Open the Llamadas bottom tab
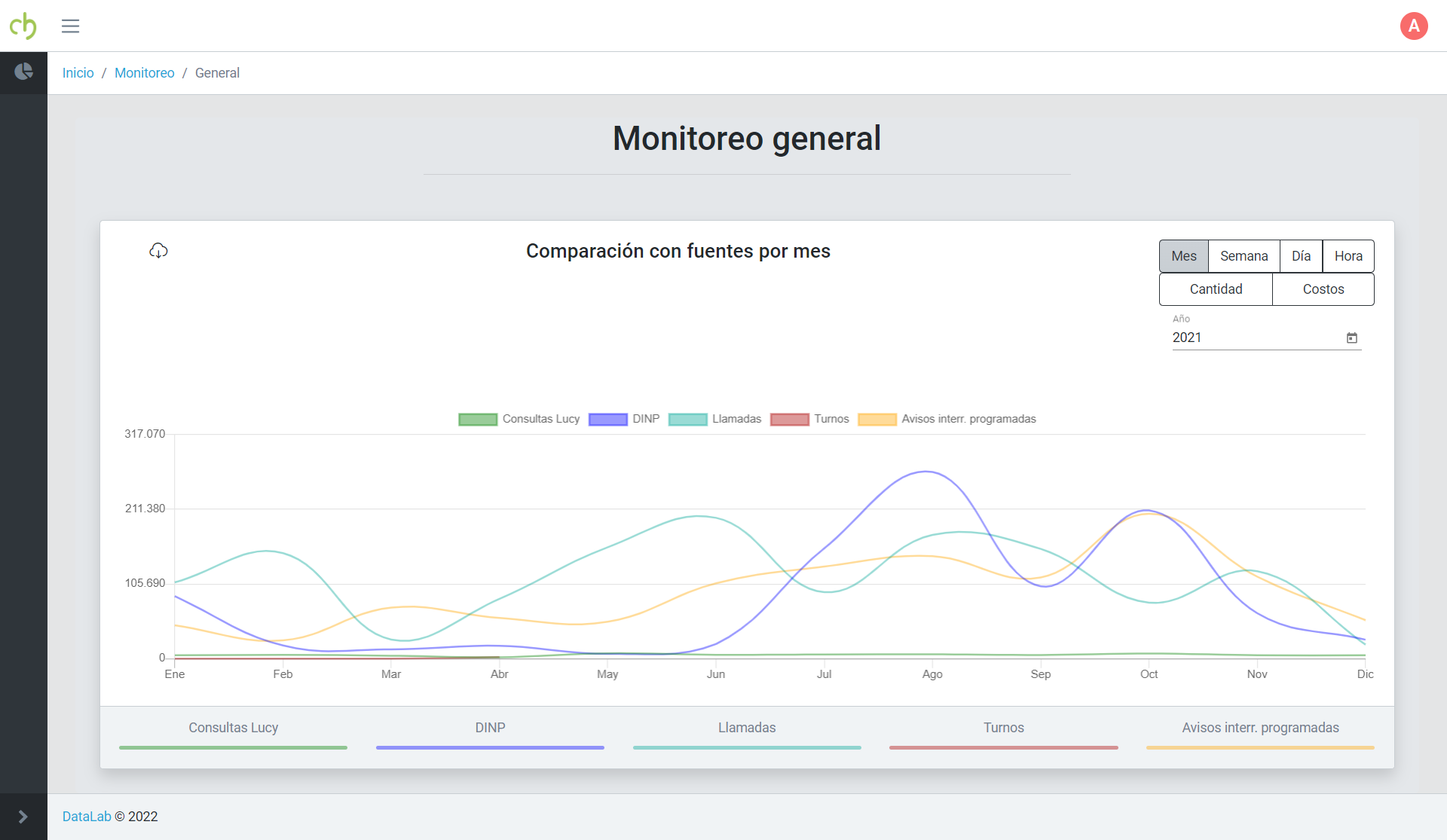The image size is (1447, 840). [746, 729]
